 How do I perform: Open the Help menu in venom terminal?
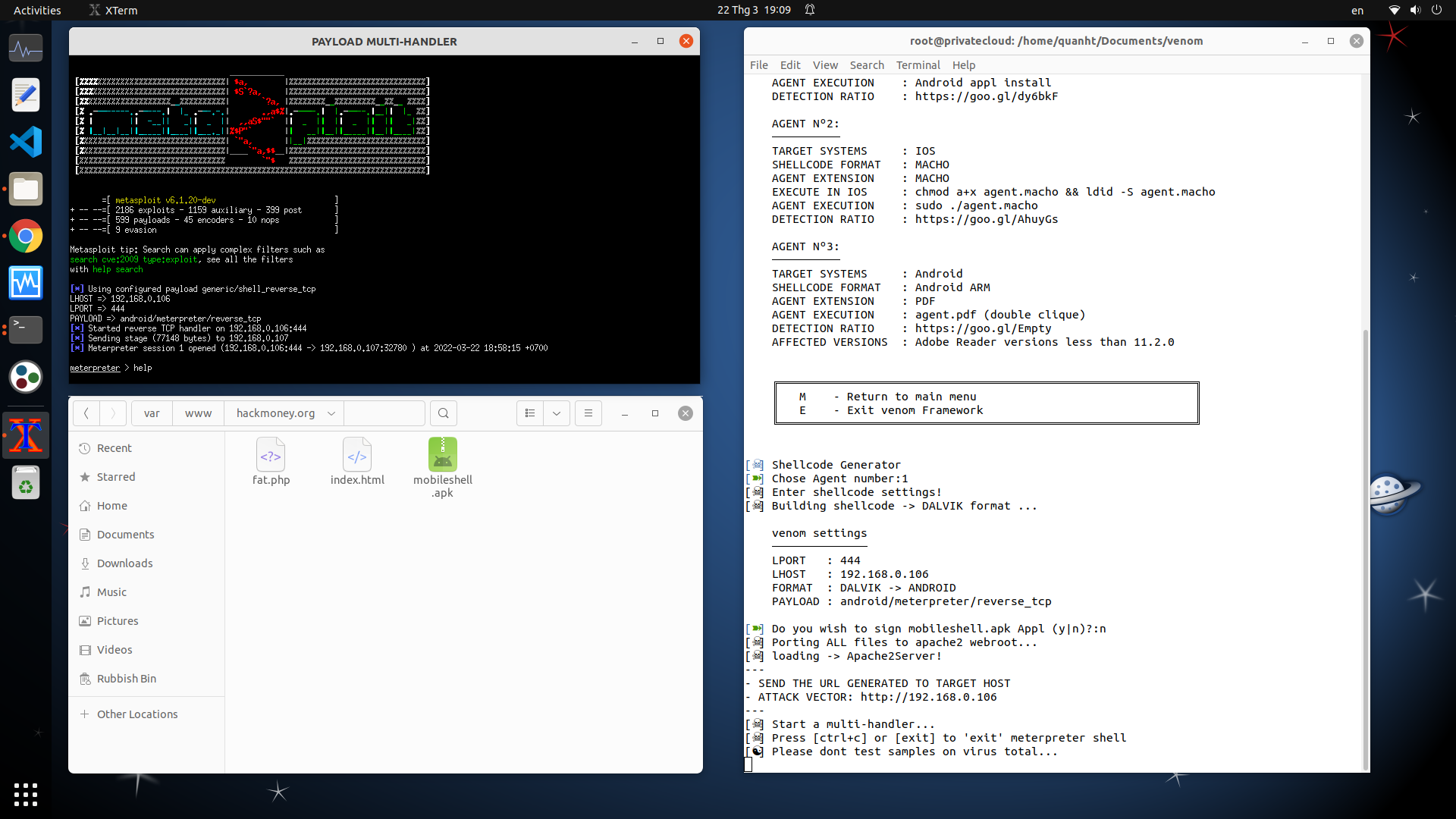click(x=964, y=65)
